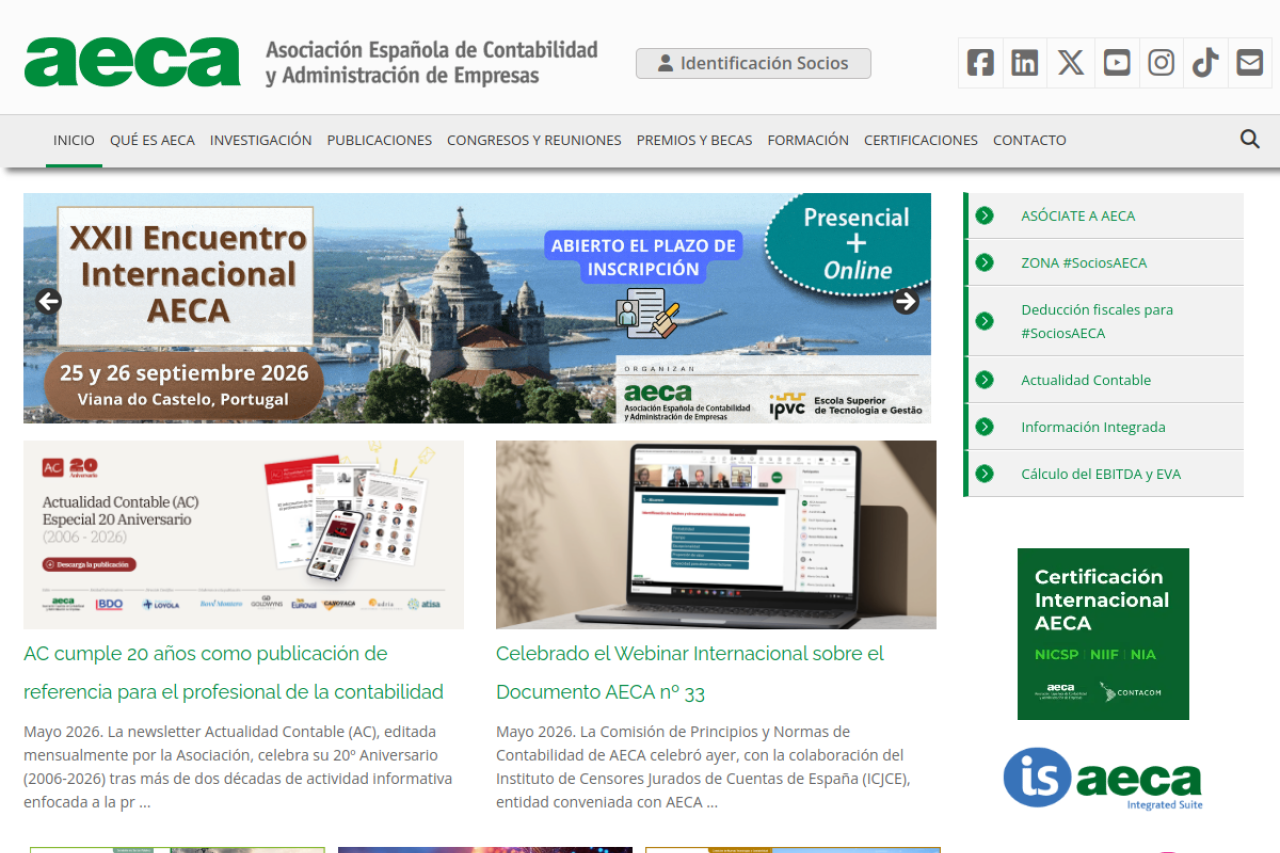The image size is (1280, 853).
Task: Open the INICIO menu item
Action: coord(74,140)
